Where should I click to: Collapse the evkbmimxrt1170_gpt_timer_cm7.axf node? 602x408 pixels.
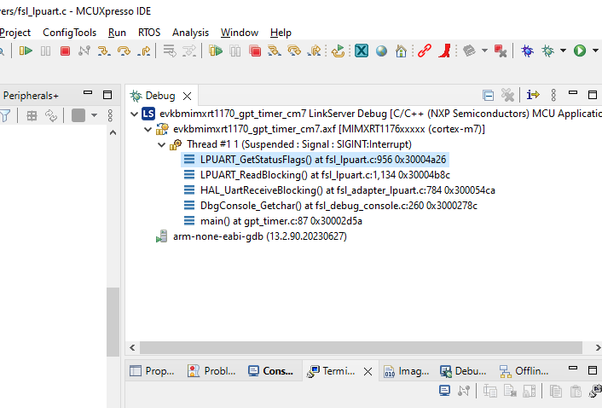click(148, 129)
